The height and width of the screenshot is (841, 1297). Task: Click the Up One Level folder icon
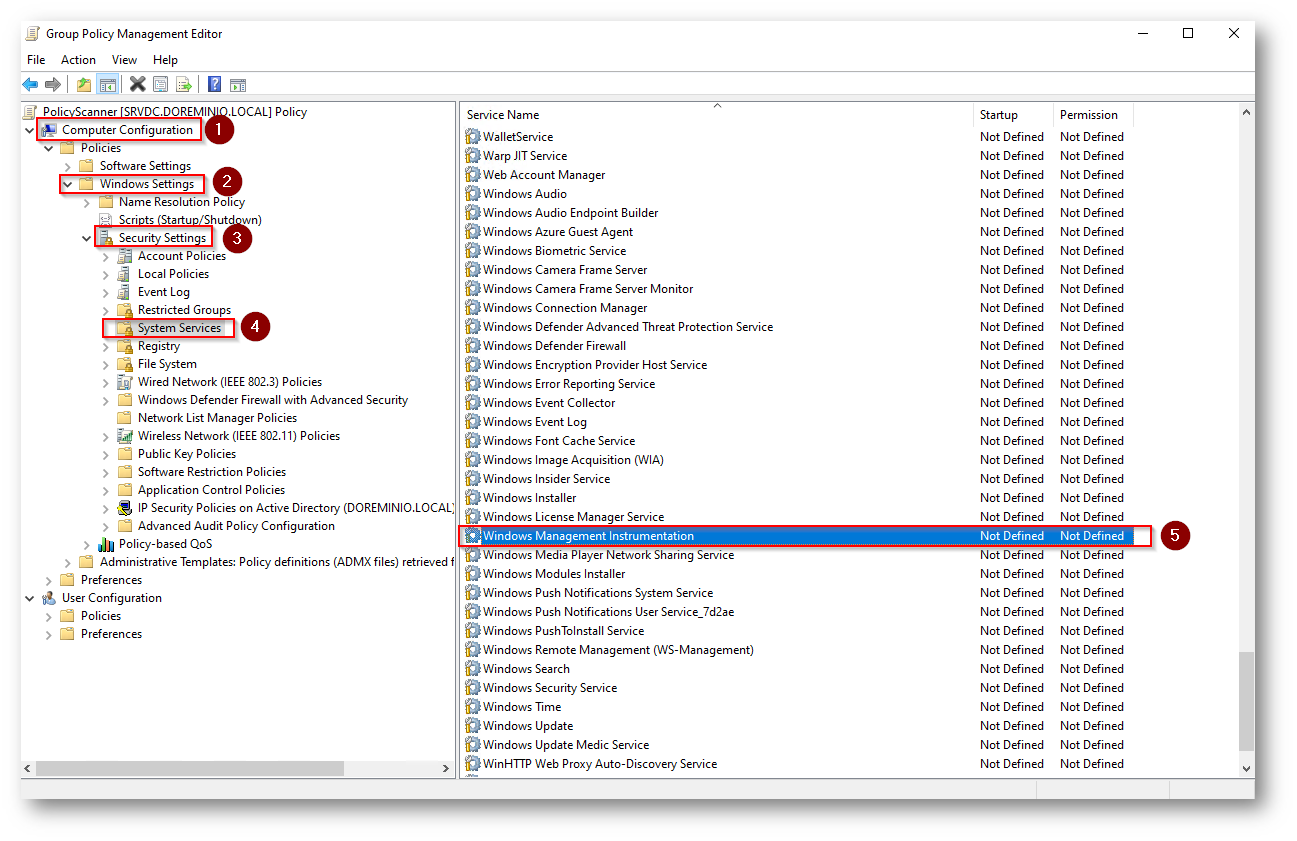(x=85, y=85)
